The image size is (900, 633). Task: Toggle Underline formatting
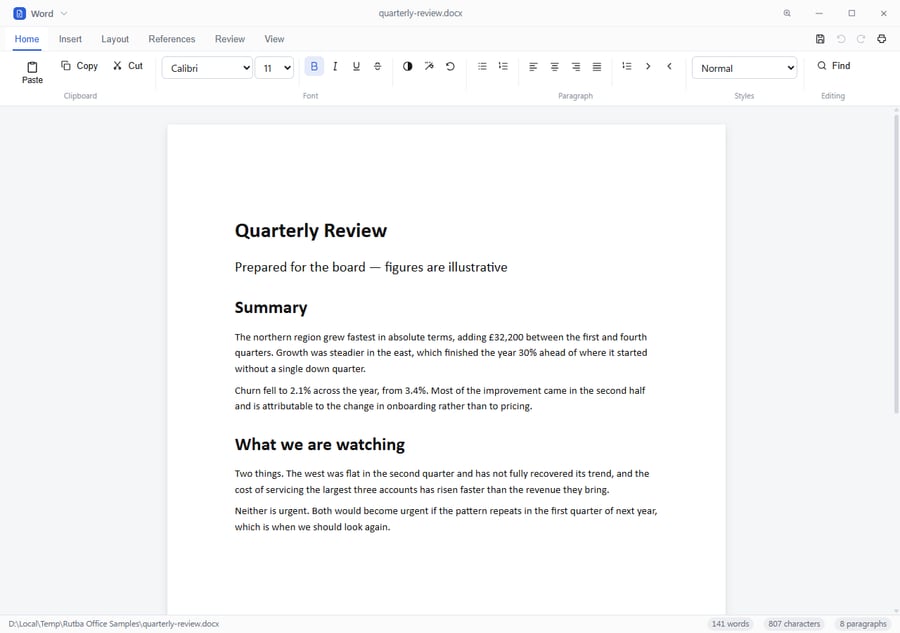356,67
